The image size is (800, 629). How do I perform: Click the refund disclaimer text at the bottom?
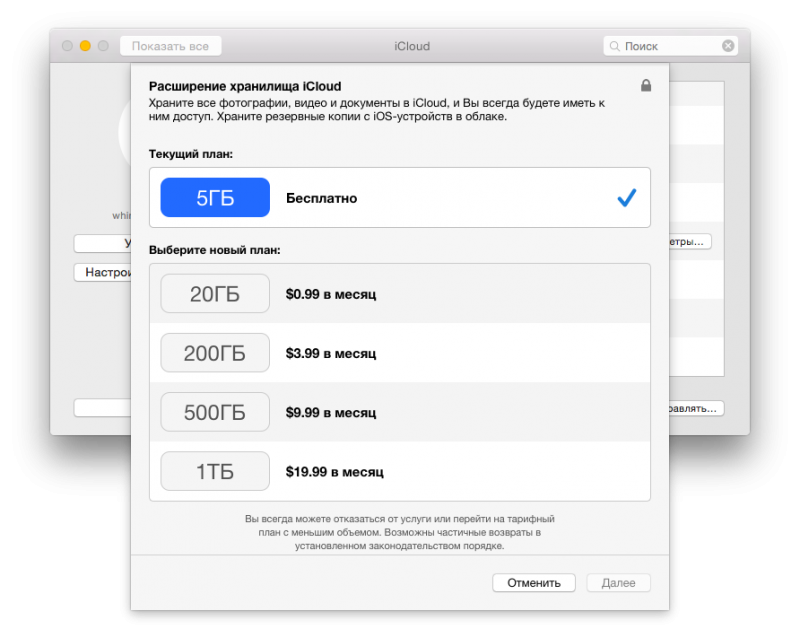coord(399,532)
